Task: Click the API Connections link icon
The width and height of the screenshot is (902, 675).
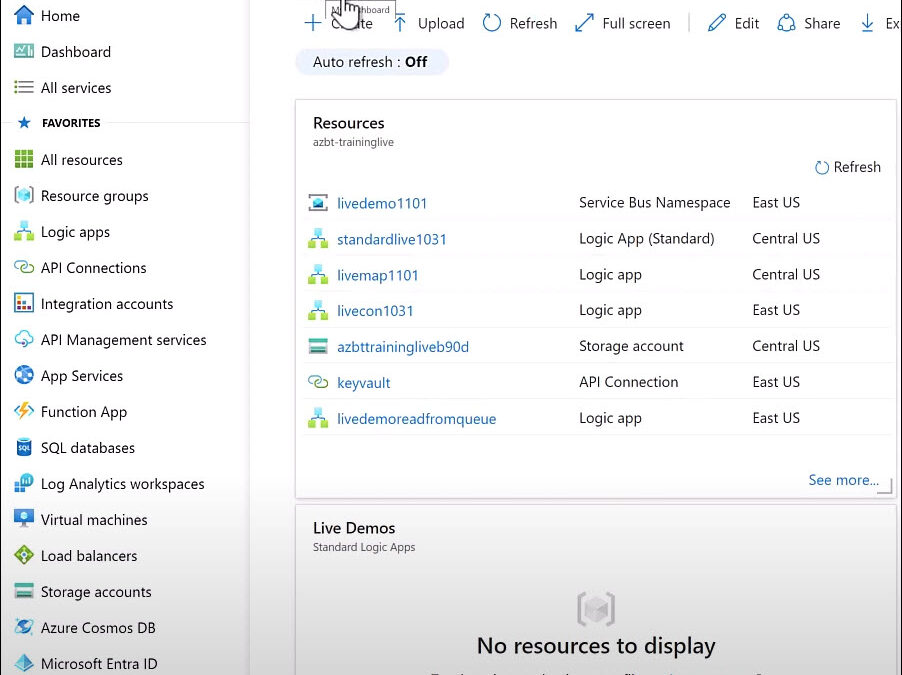Action: pos(24,268)
